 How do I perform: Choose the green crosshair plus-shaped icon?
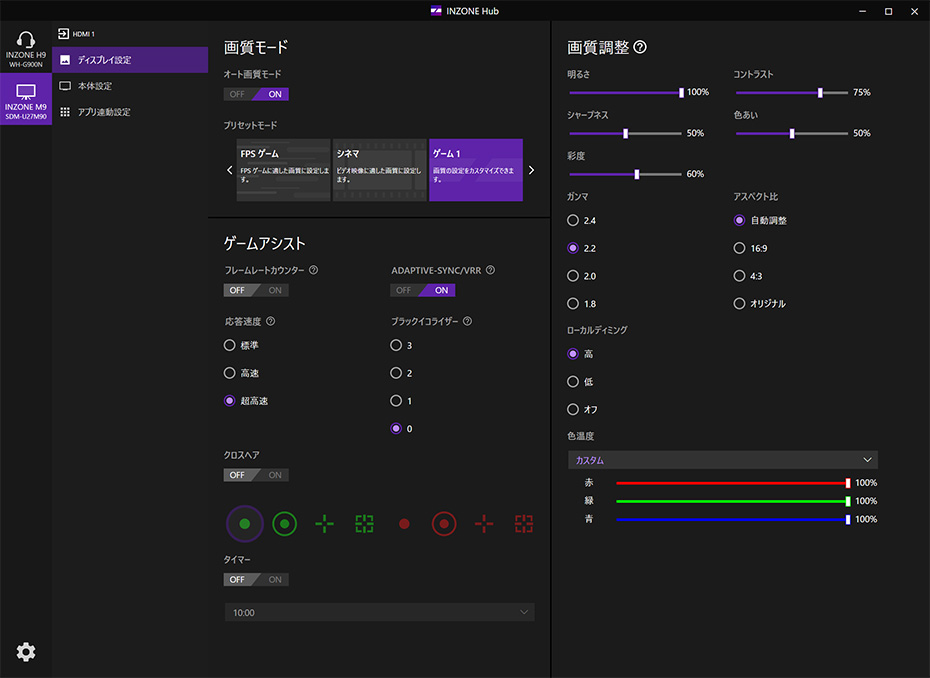click(x=324, y=523)
